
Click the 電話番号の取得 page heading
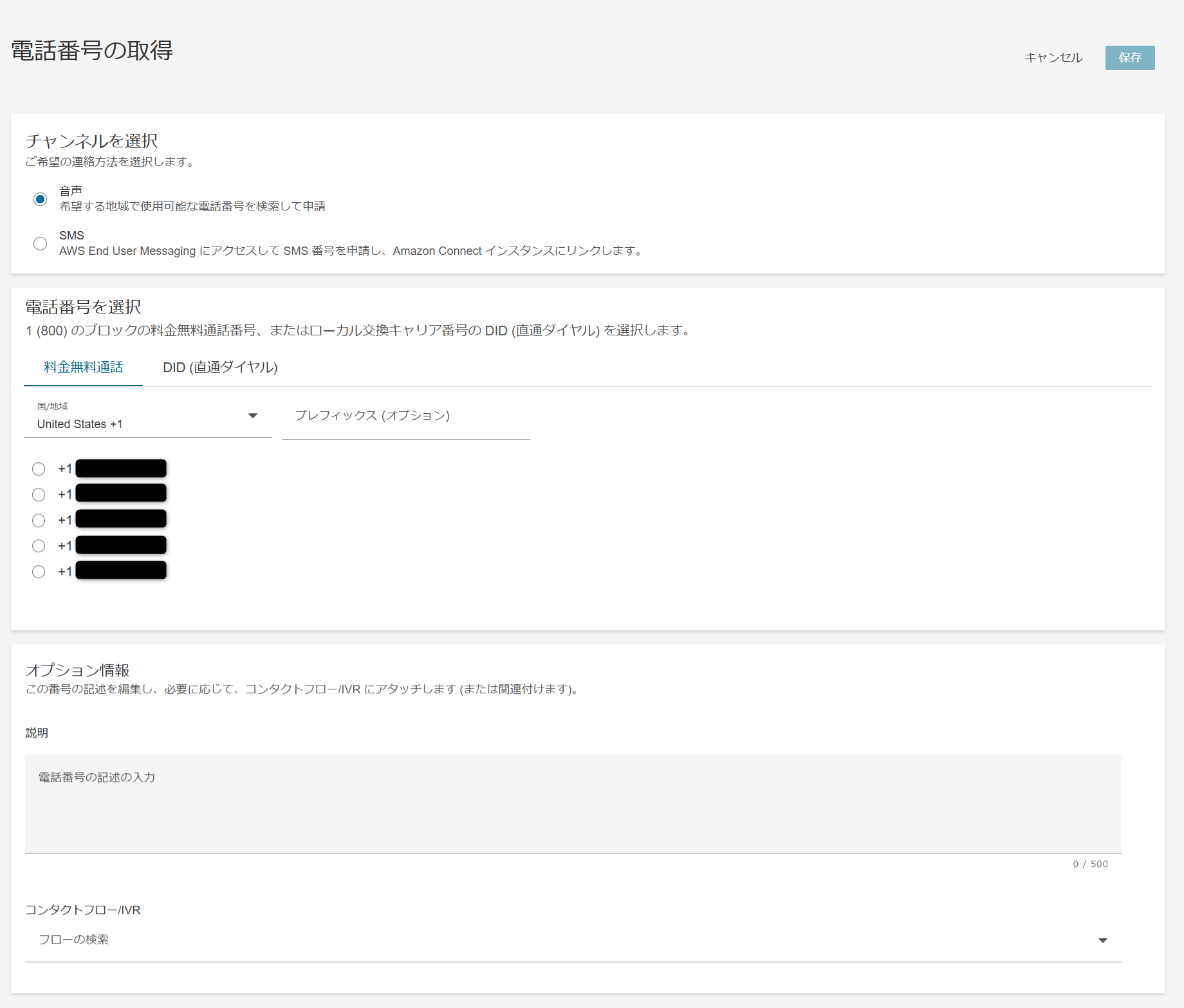pos(92,51)
